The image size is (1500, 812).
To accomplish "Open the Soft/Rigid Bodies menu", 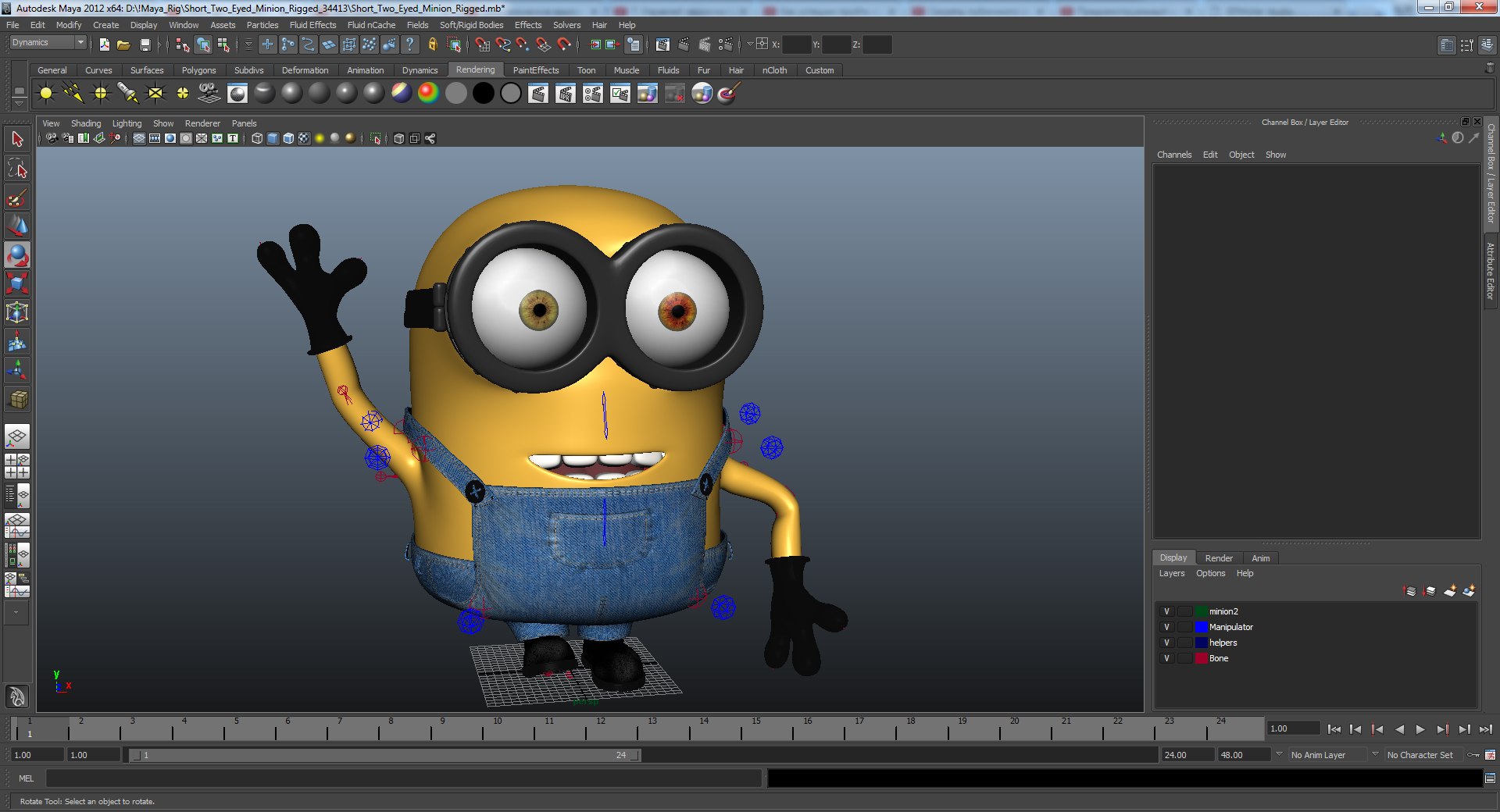I will 471,25.
